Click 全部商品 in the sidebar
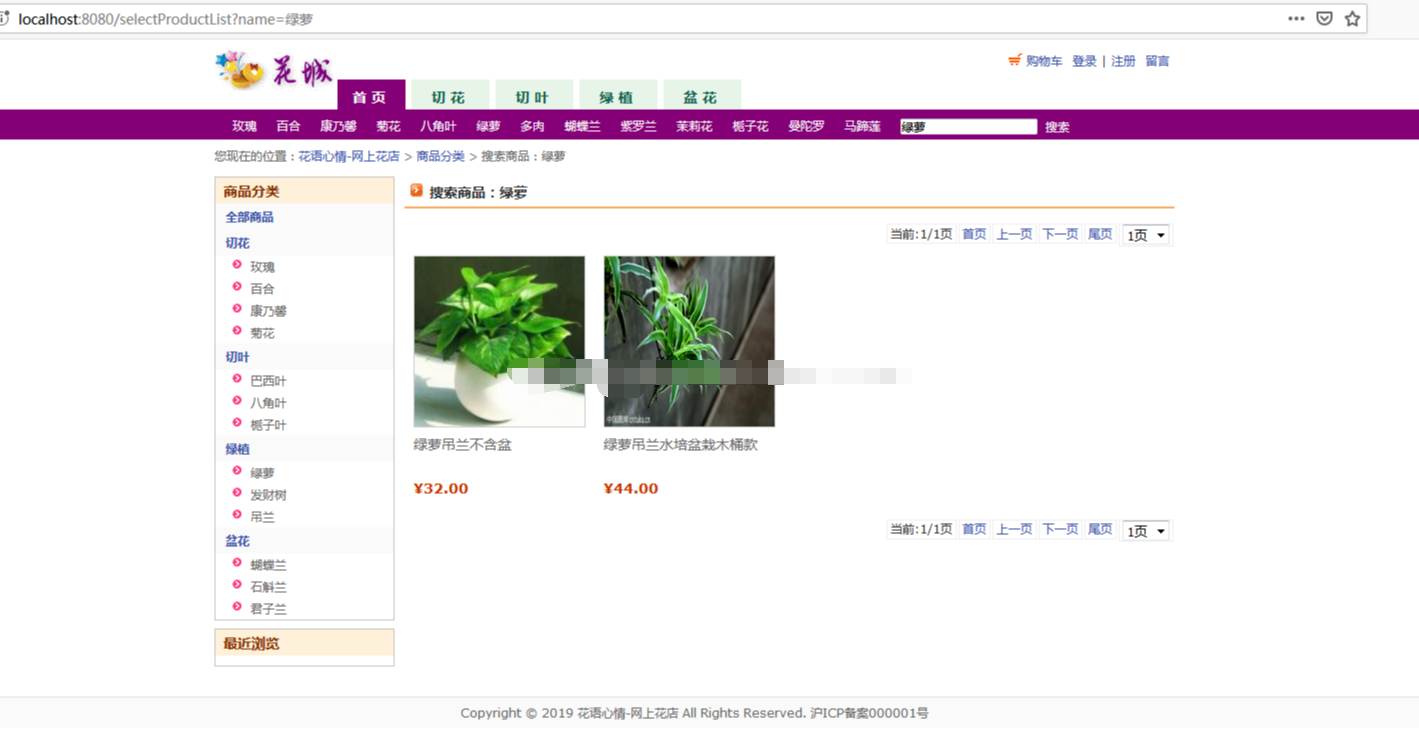This screenshot has height=742, width=1419. (249, 217)
